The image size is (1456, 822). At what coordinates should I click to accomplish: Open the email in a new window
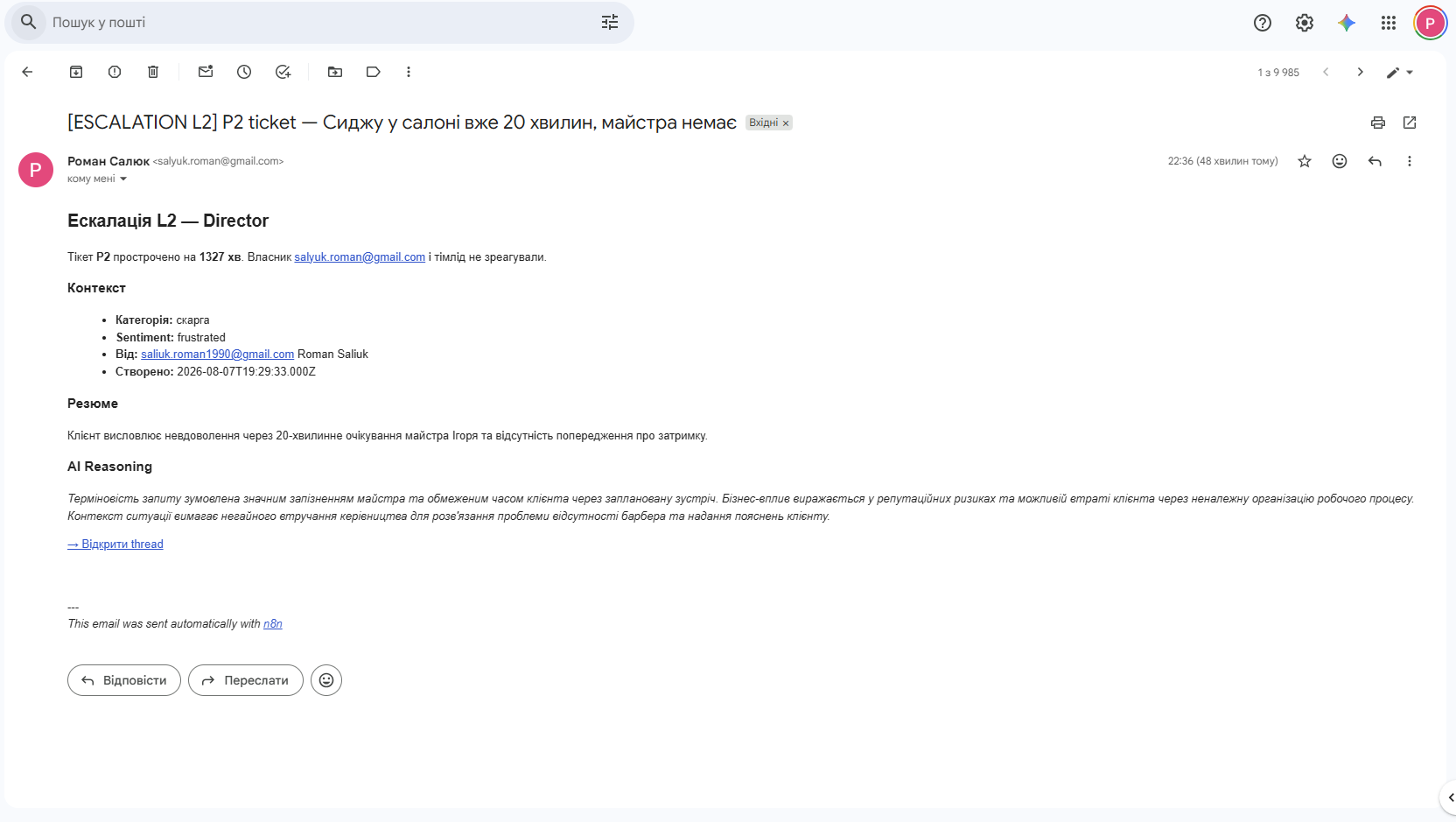coord(1410,123)
